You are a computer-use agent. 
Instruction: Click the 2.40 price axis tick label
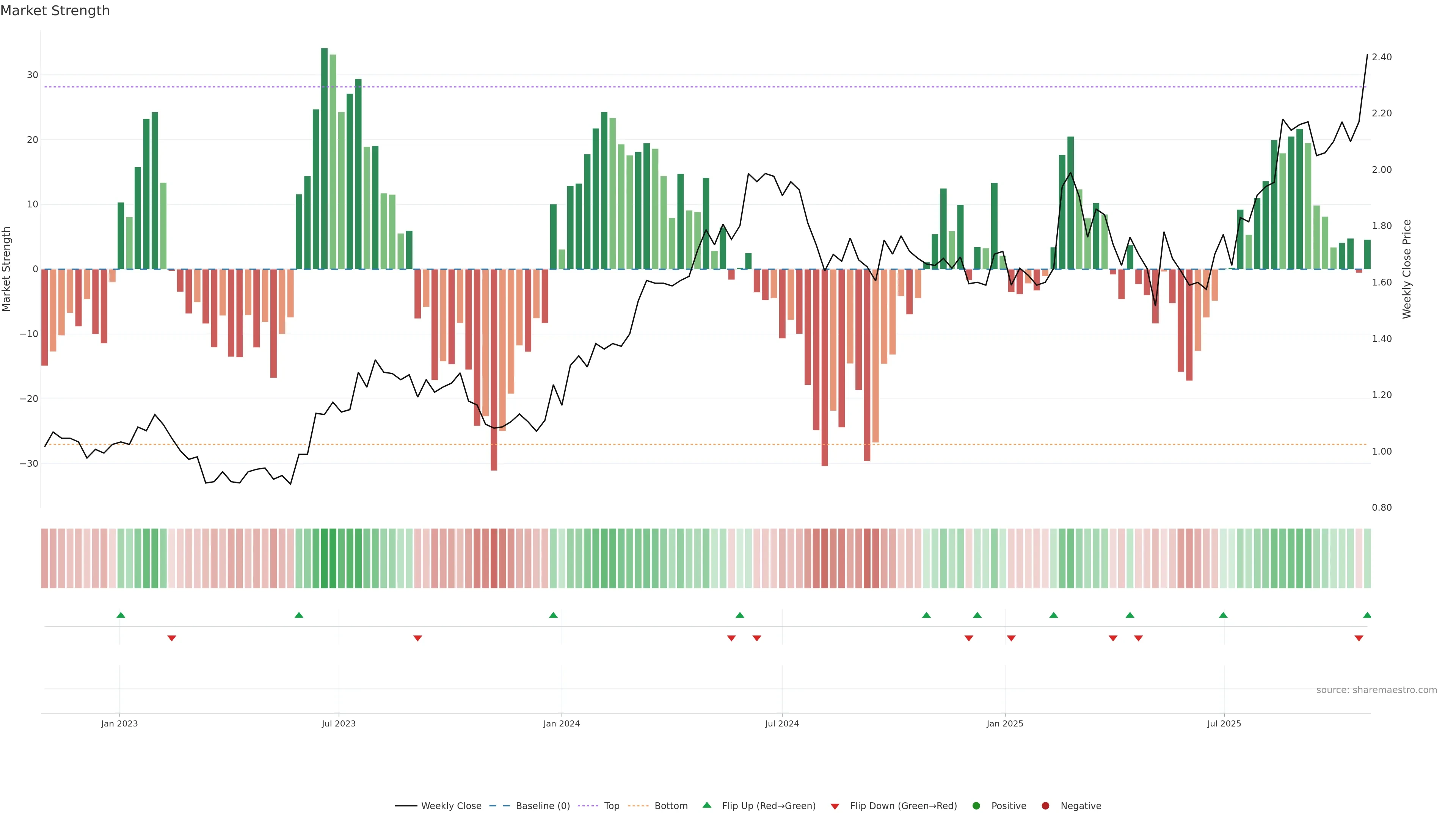point(1381,57)
